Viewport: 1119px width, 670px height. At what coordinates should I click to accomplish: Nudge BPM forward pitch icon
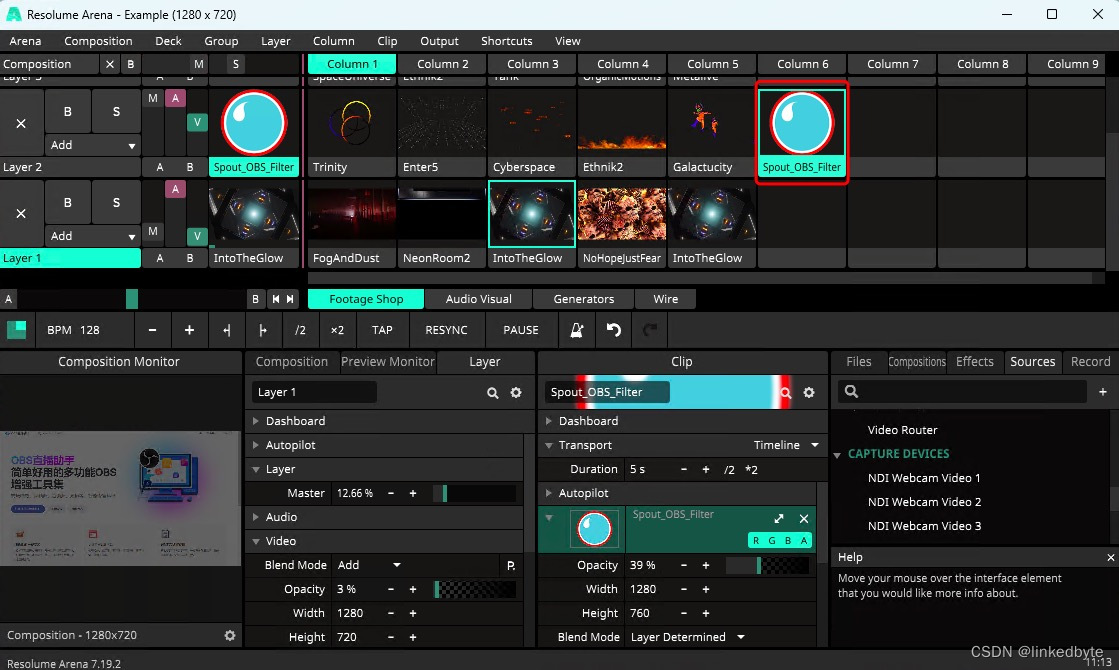click(x=263, y=330)
